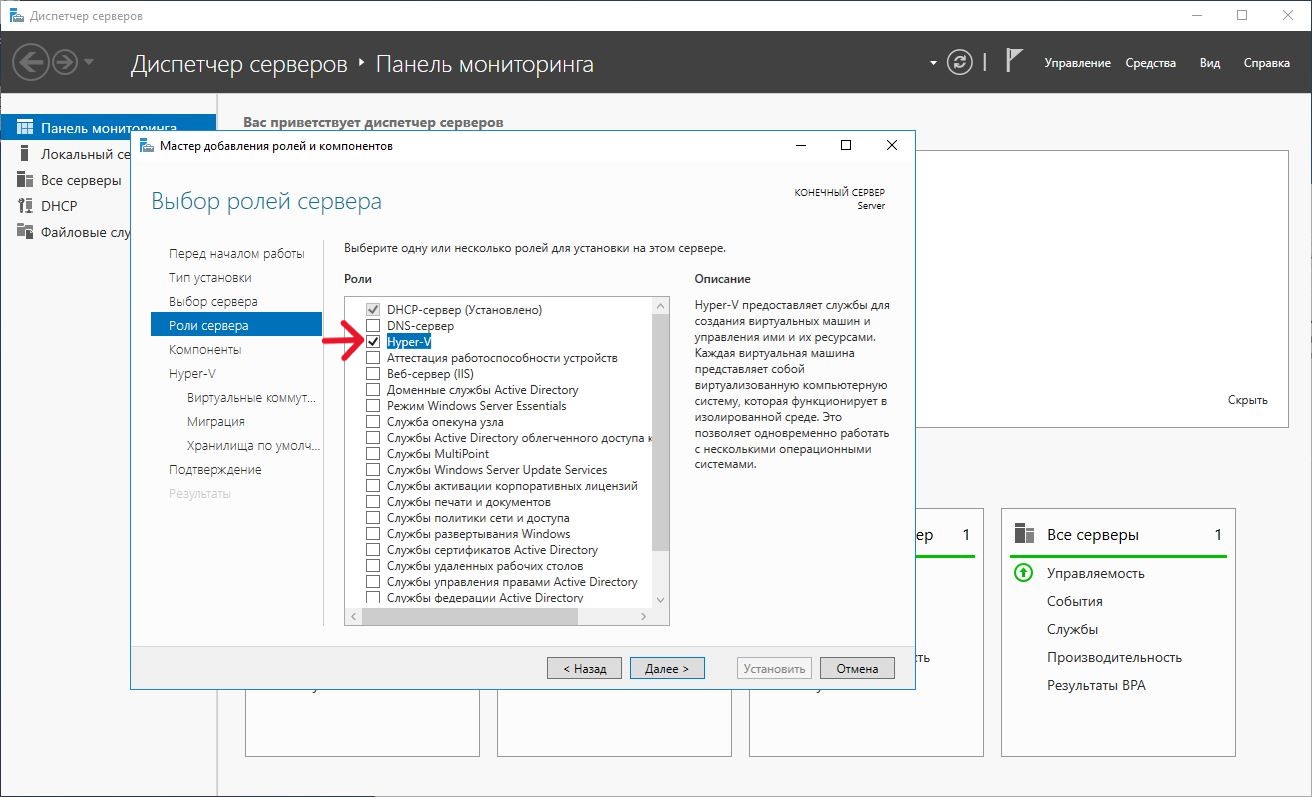The height and width of the screenshot is (797, 1312).
Task: Check the Веб-сервер (IIS) checkbox
Action: click(x=373, y=374)
